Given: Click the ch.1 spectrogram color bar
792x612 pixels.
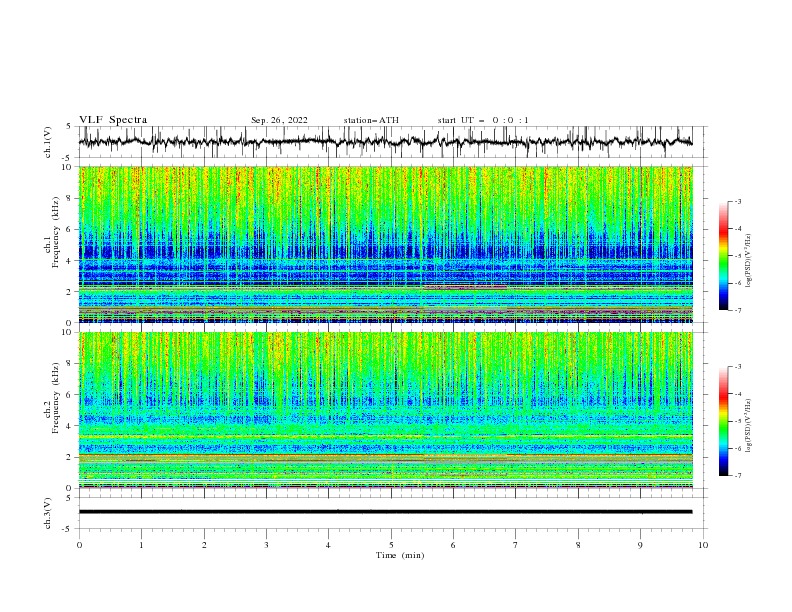Looking at the screenshot, I should (723, 256).
